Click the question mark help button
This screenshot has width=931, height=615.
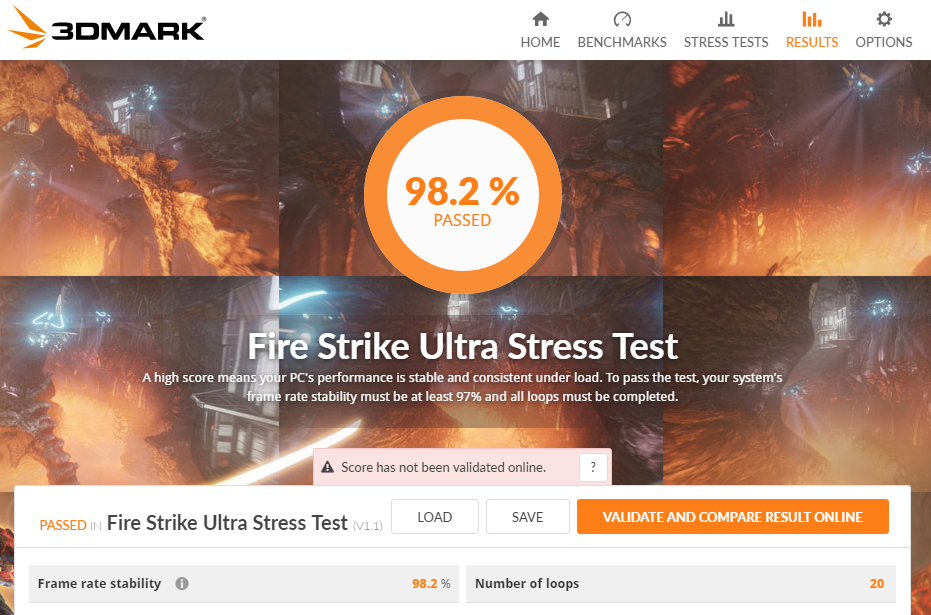pos(593,467)
